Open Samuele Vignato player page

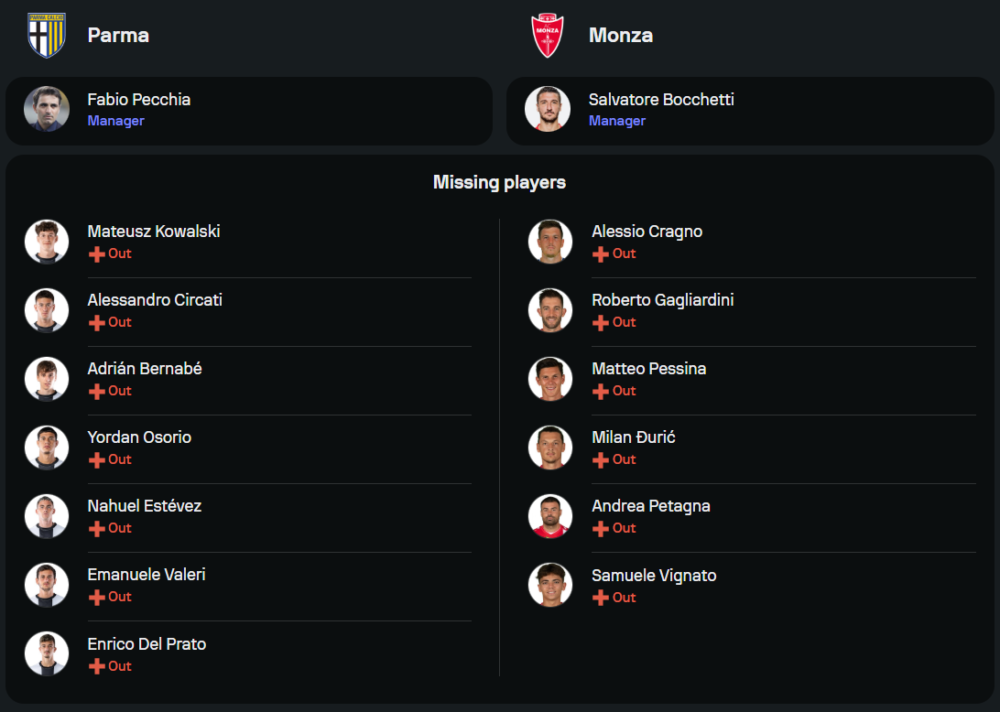point(654,575)
